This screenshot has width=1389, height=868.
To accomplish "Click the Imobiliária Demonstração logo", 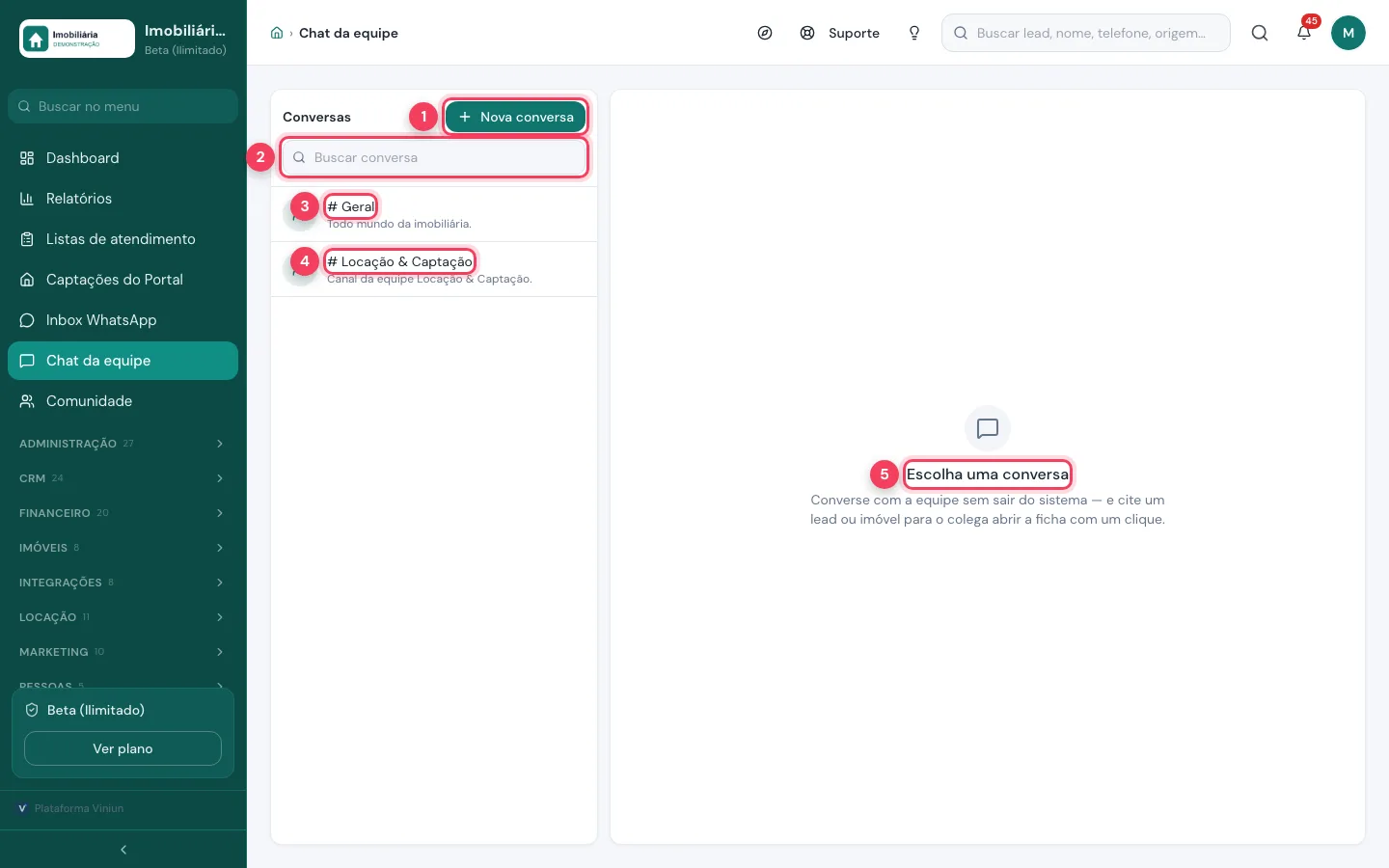I will (x=77, y=39).
